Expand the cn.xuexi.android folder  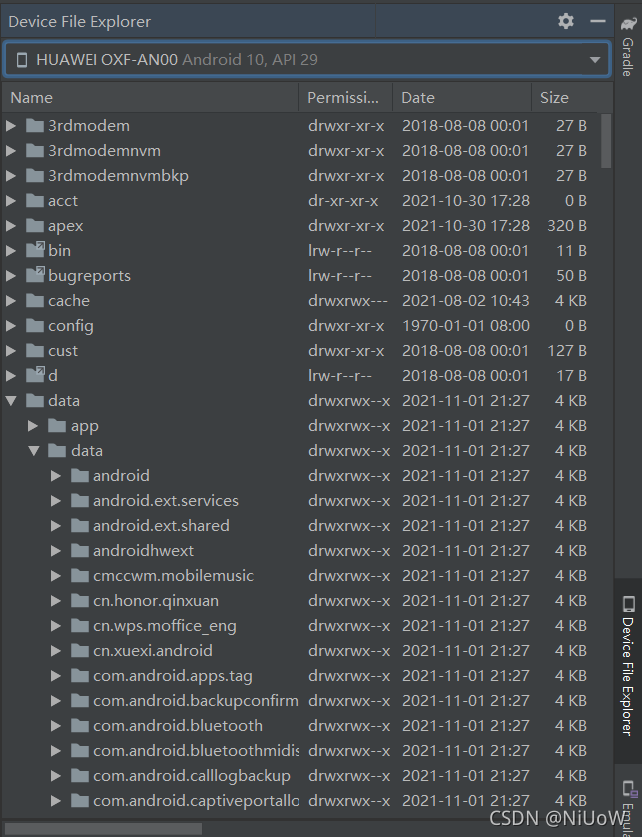coord(56,651)
